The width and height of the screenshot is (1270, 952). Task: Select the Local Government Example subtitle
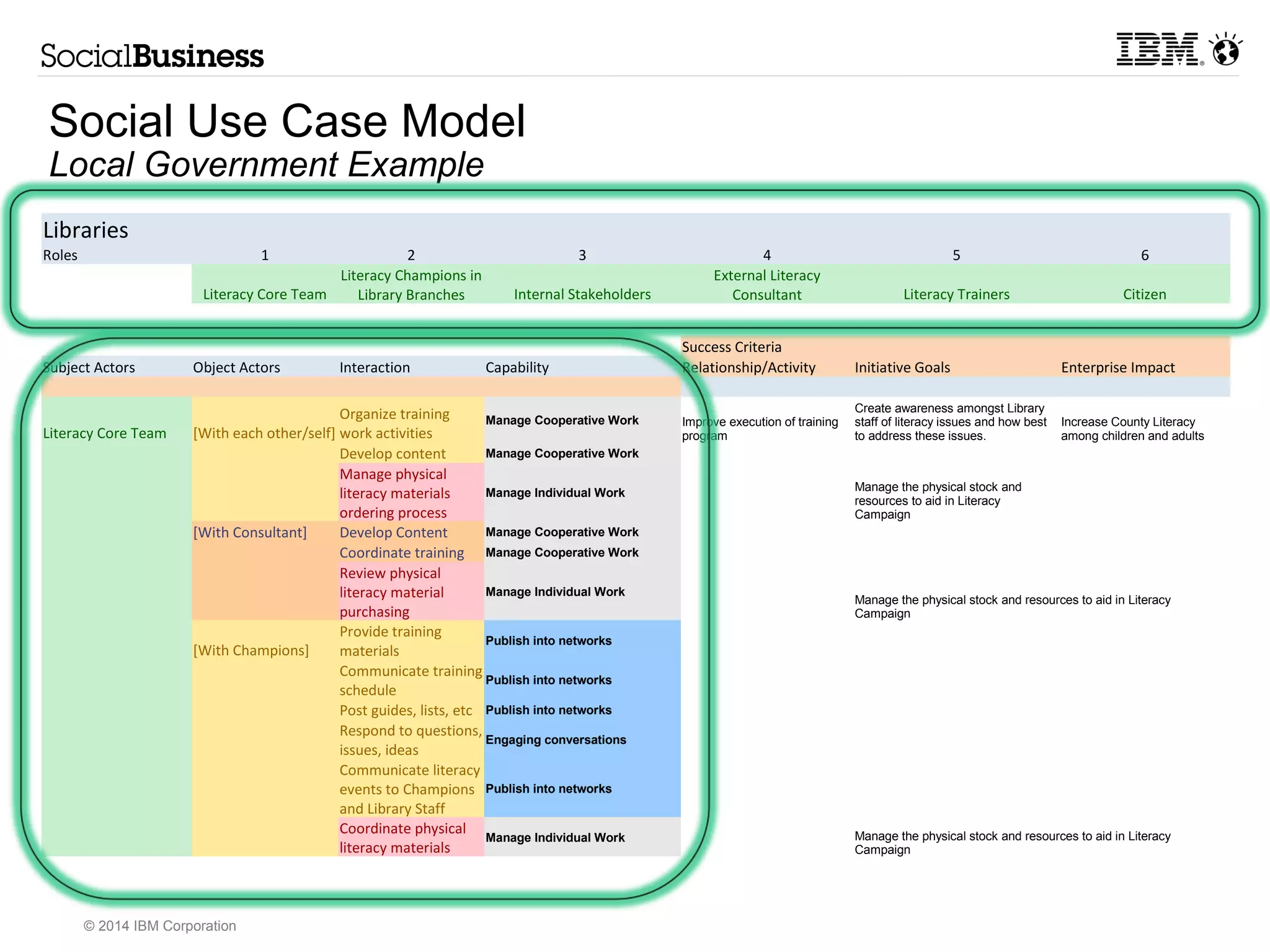(267, 164)
